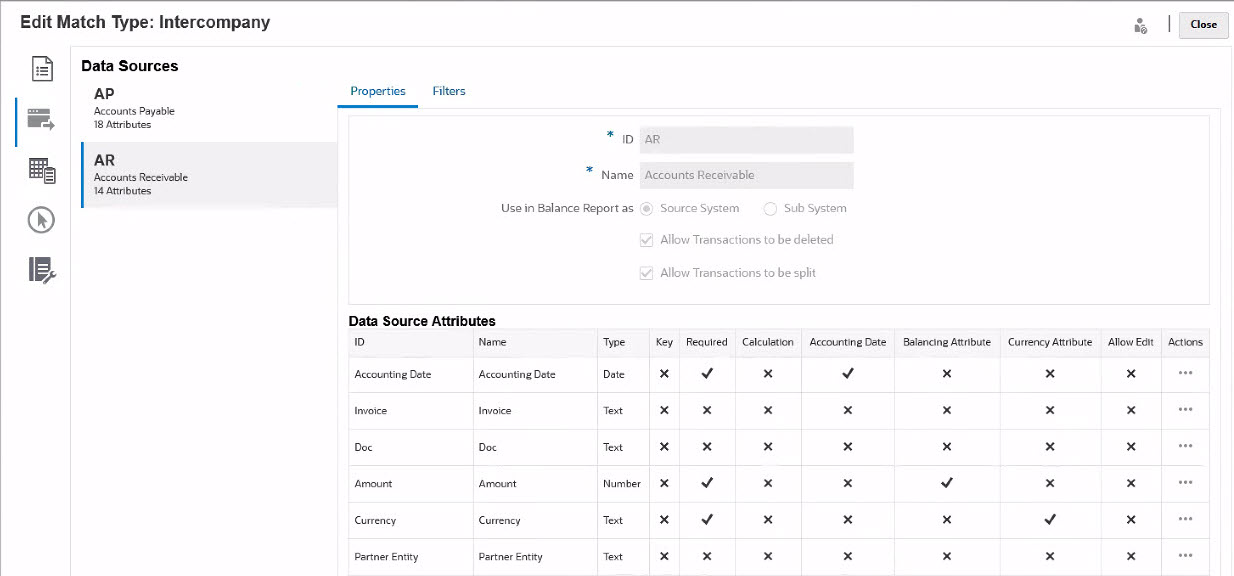
Task: Click the Invoice ID cell
Action: pyautogui.click(x=411, y=410)
